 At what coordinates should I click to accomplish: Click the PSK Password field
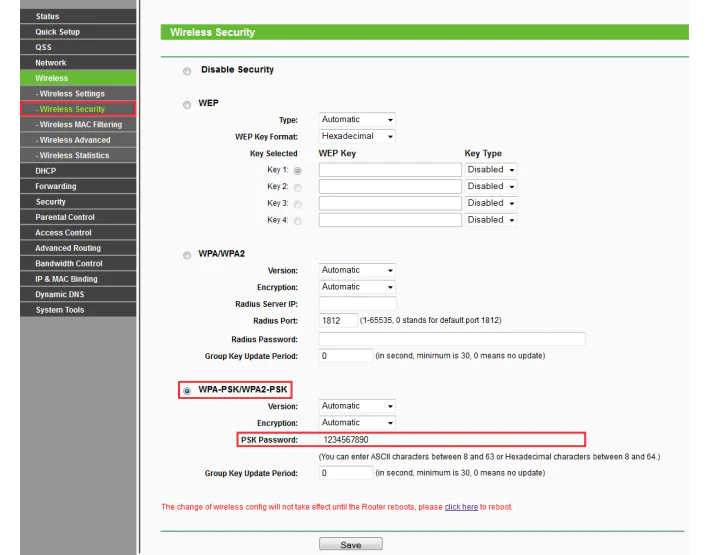[x=450, y=440]
